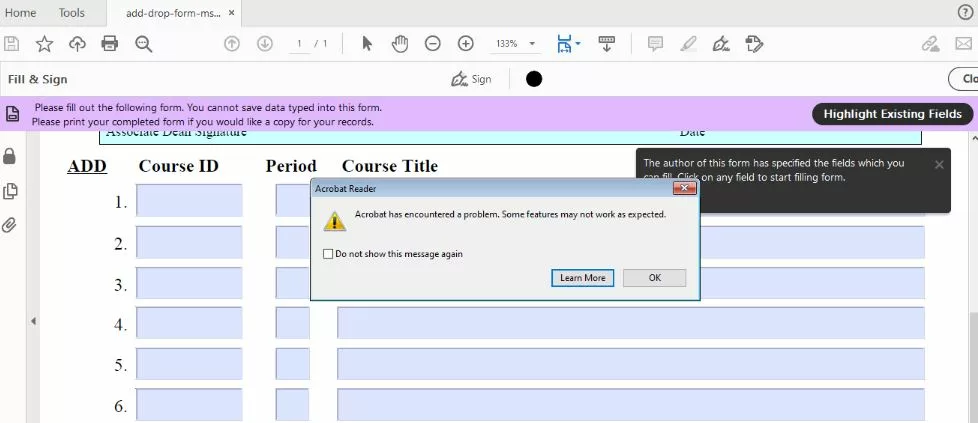Image resolution: width=978 pixels, height=423 pixels.
Task: Click the Learn More button
Action: (583, 278)
